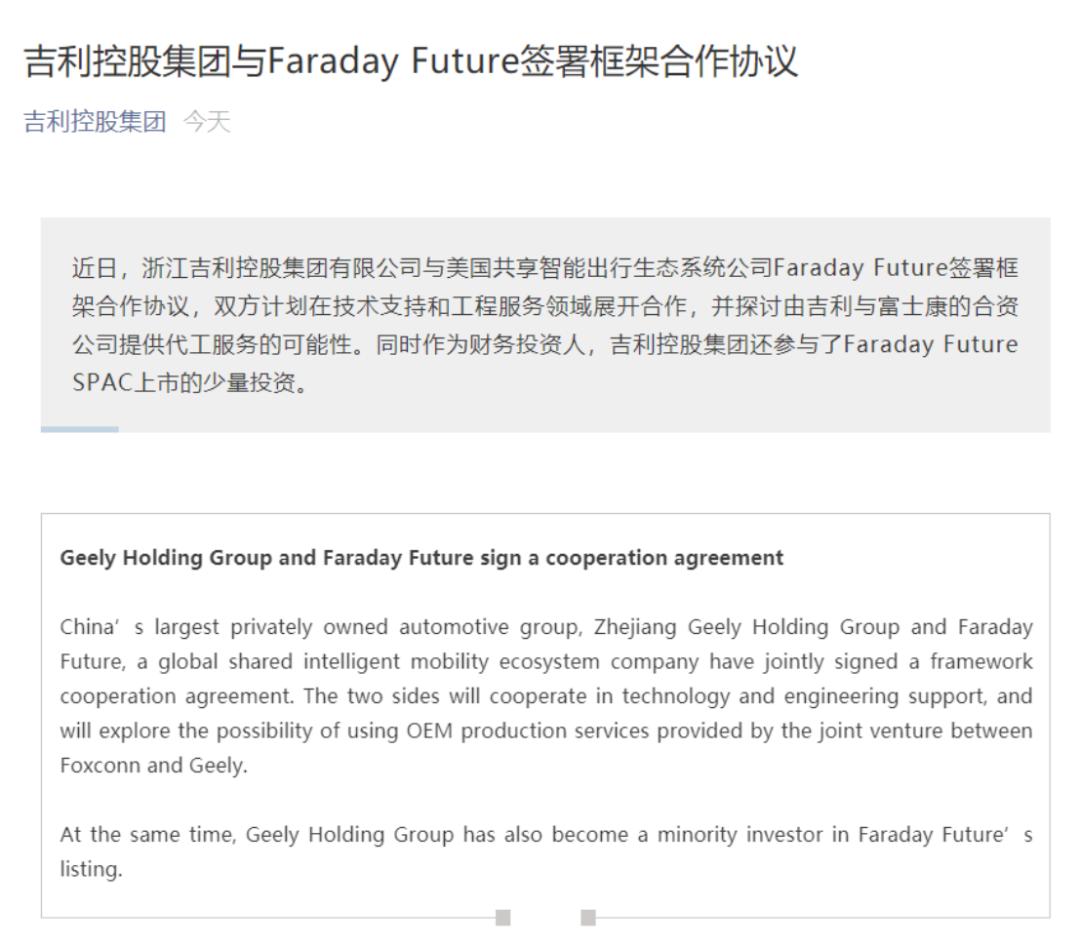
Task: Click Zhejiang Geely Holding Group text
Action: 747,627
